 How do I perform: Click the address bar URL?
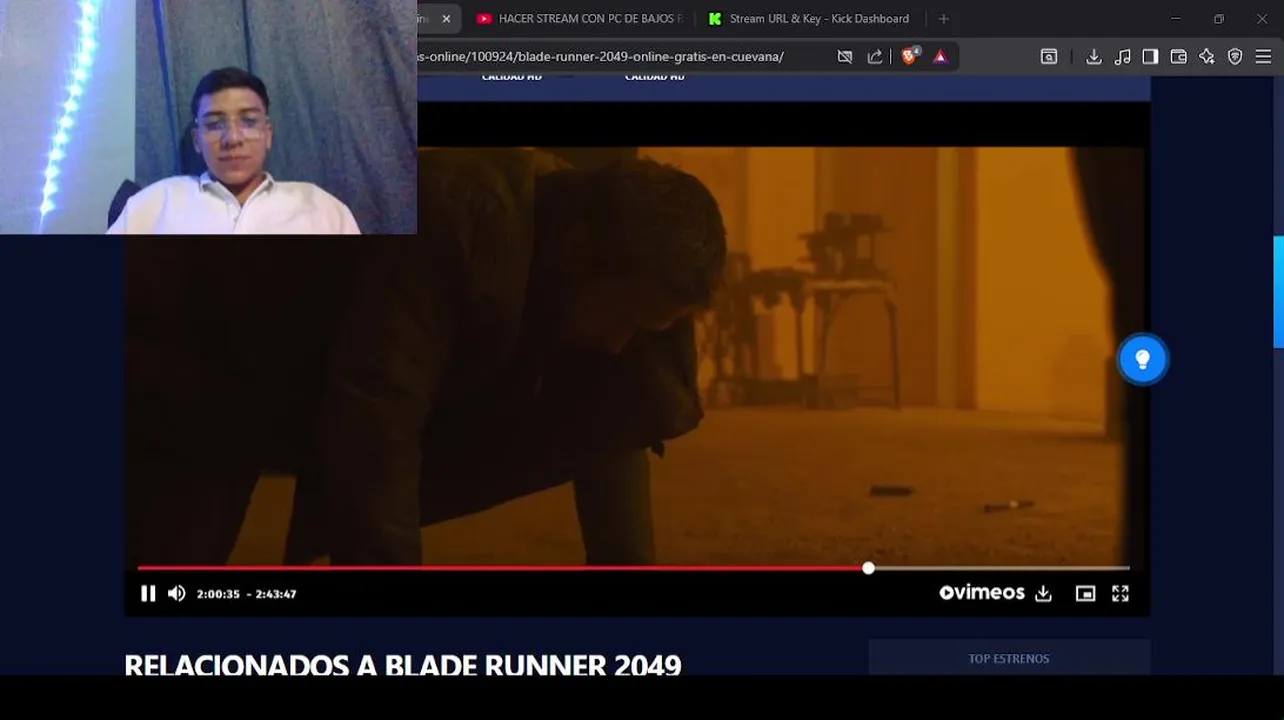point(600,57)
